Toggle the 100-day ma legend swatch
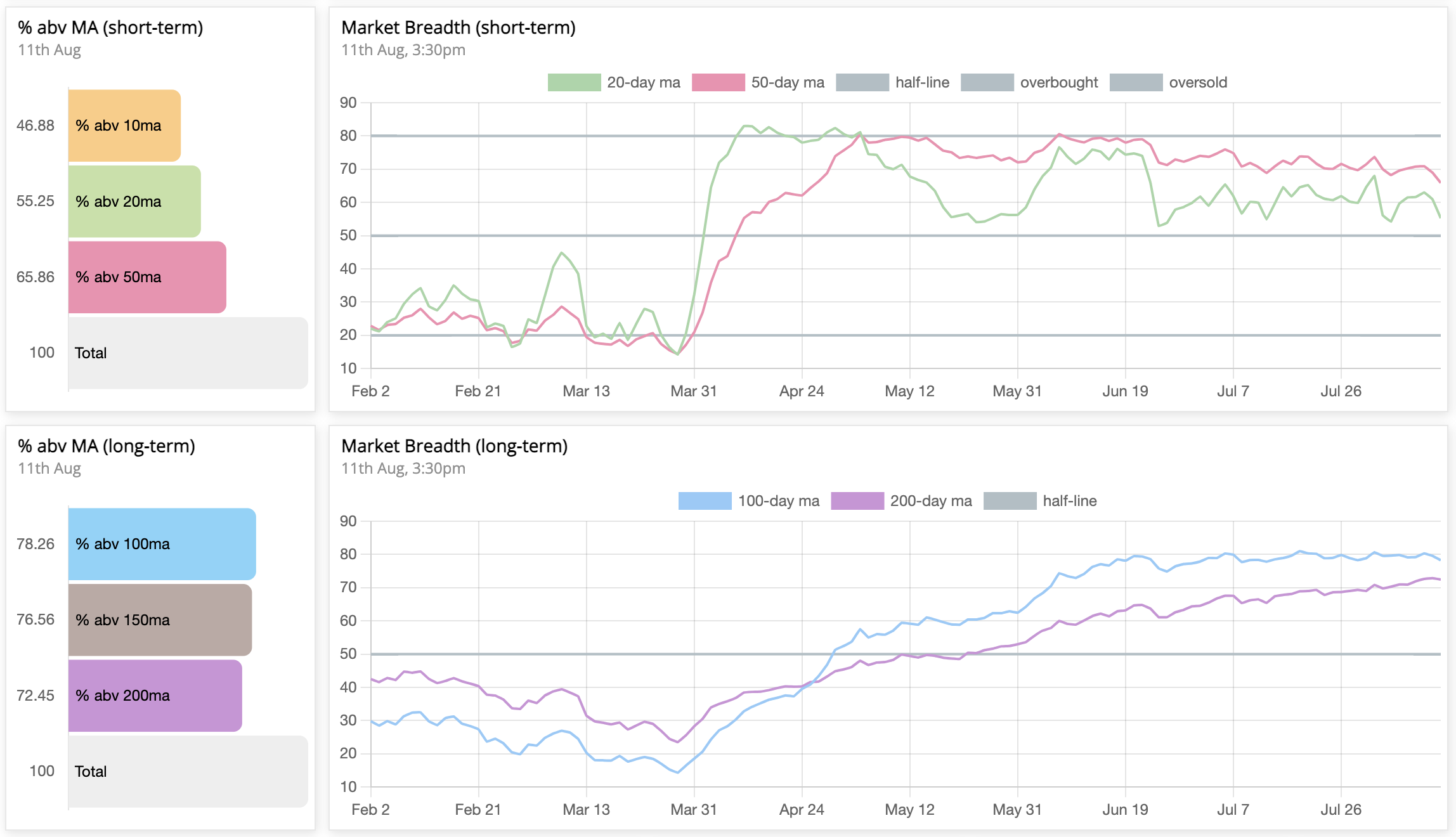 pos(705,501)
